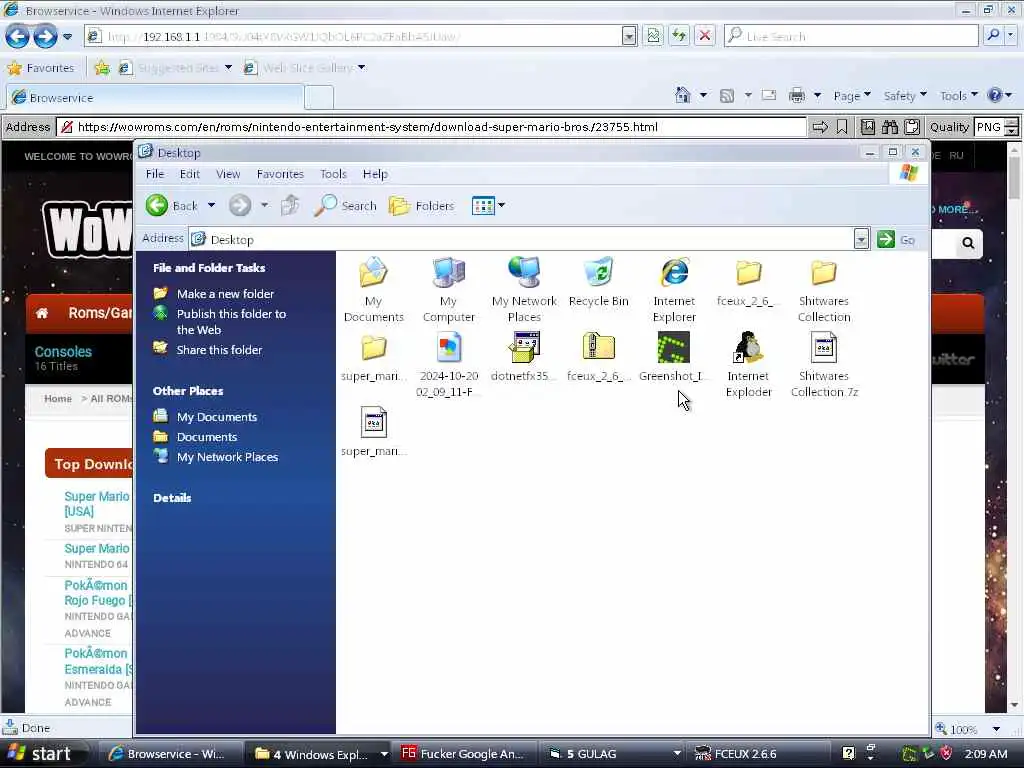Open Web Slice Gallery dropdown
1024x768 pixels.
361,67
